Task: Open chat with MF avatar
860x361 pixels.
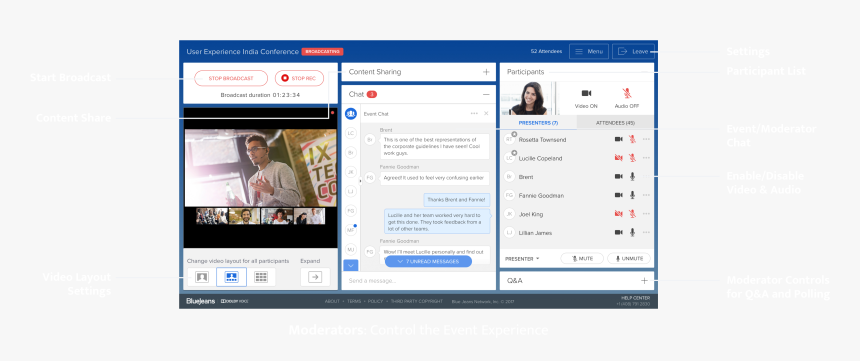Action: coord(351,230)
